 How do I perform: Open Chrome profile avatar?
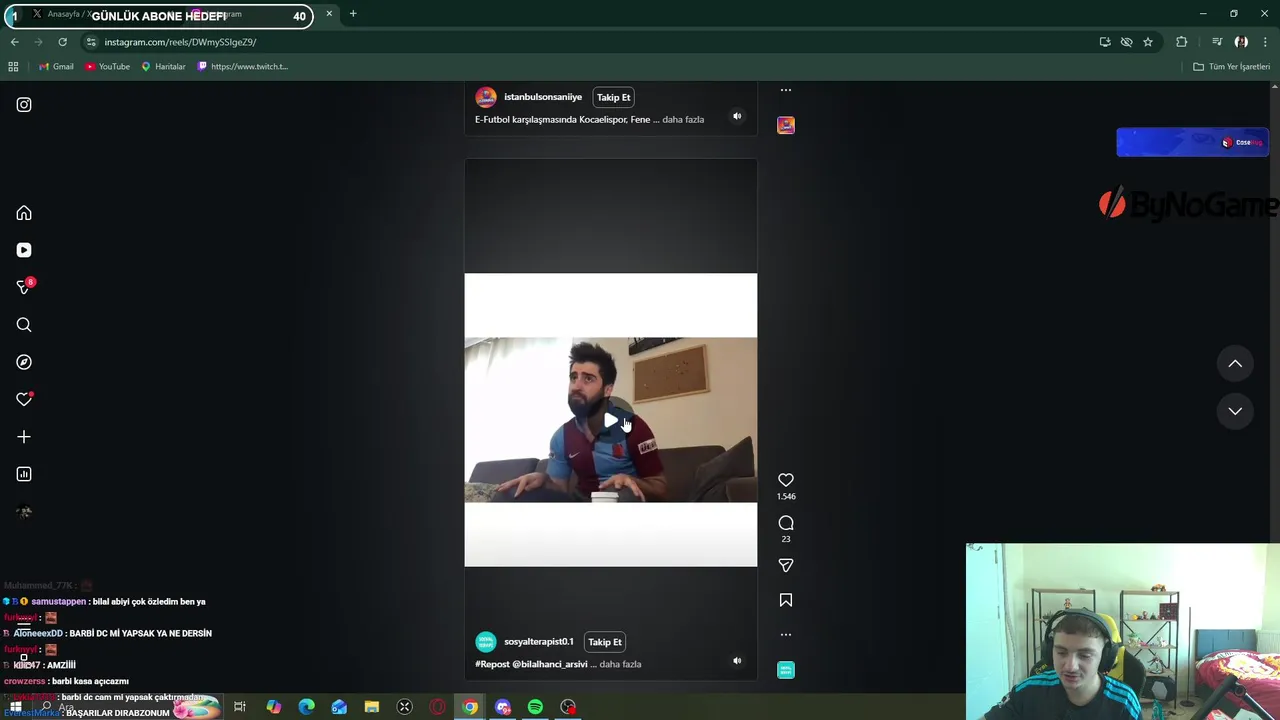(1241, 42)
